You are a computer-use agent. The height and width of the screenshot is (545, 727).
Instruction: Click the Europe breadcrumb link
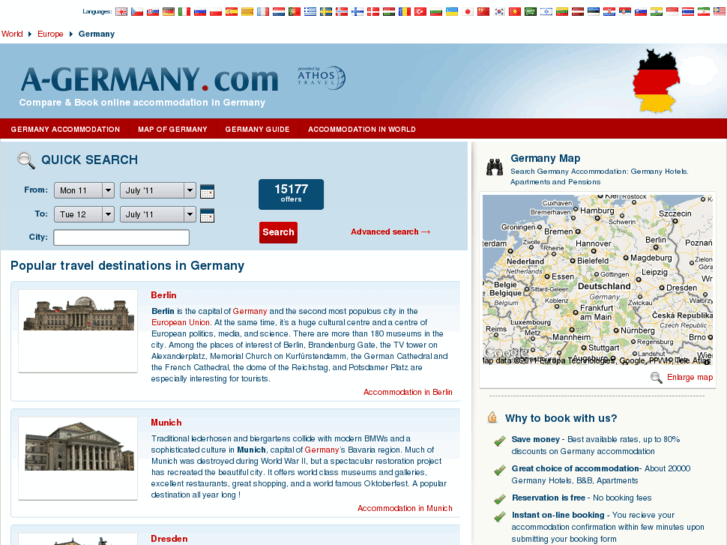coord(50,34)
